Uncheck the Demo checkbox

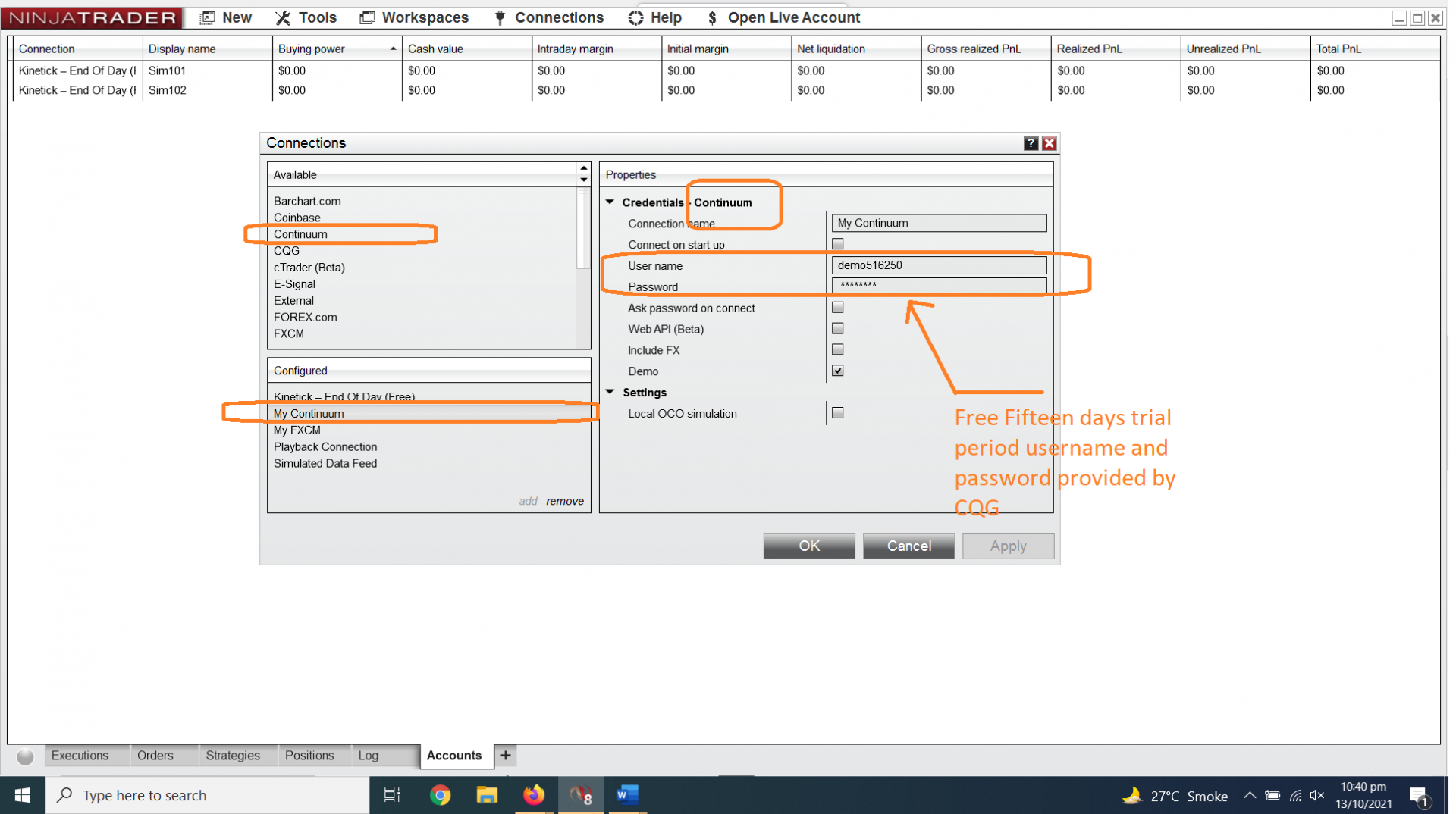[x=838, y=371]
